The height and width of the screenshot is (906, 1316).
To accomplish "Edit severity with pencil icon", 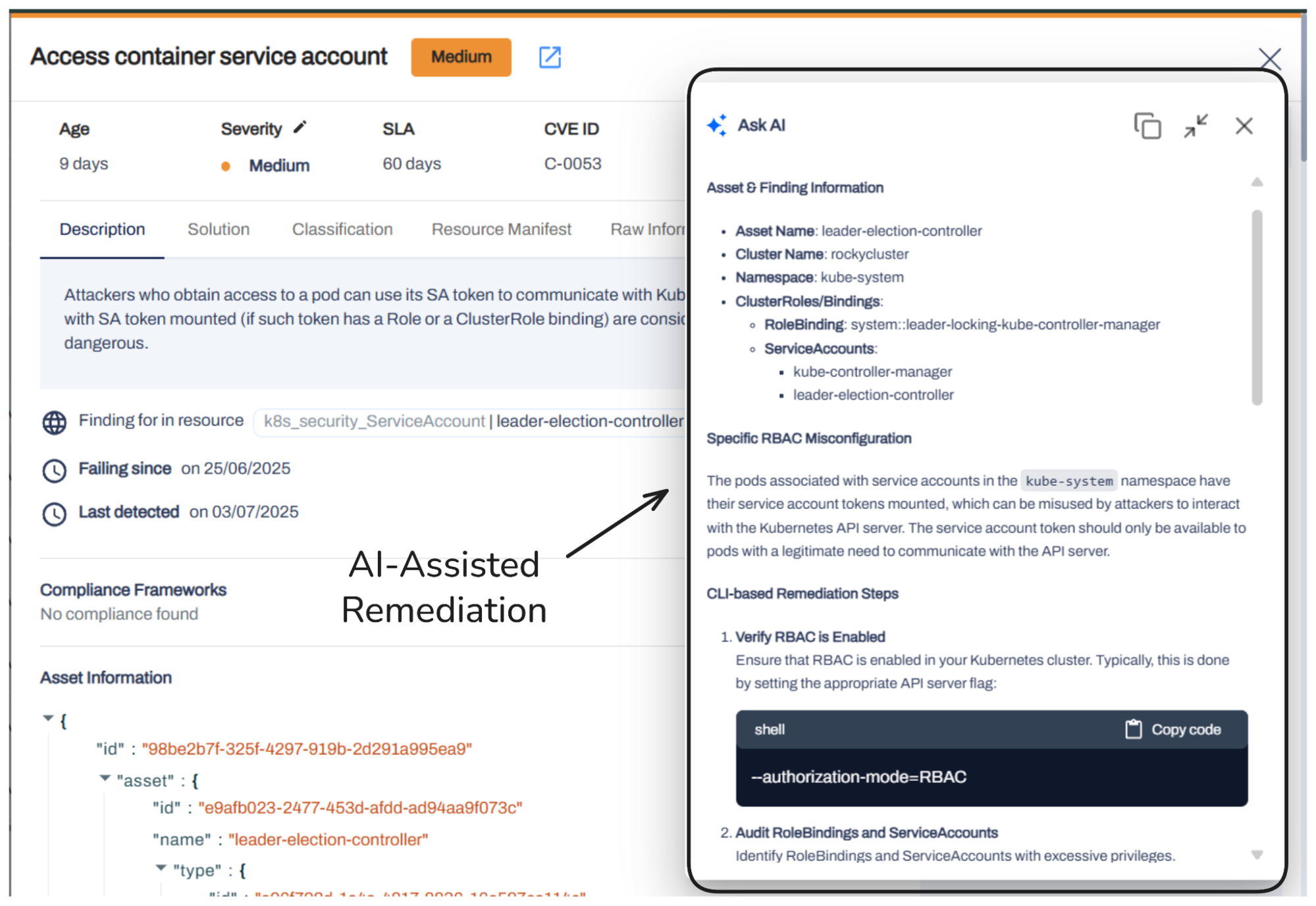I will pos(300,127).
